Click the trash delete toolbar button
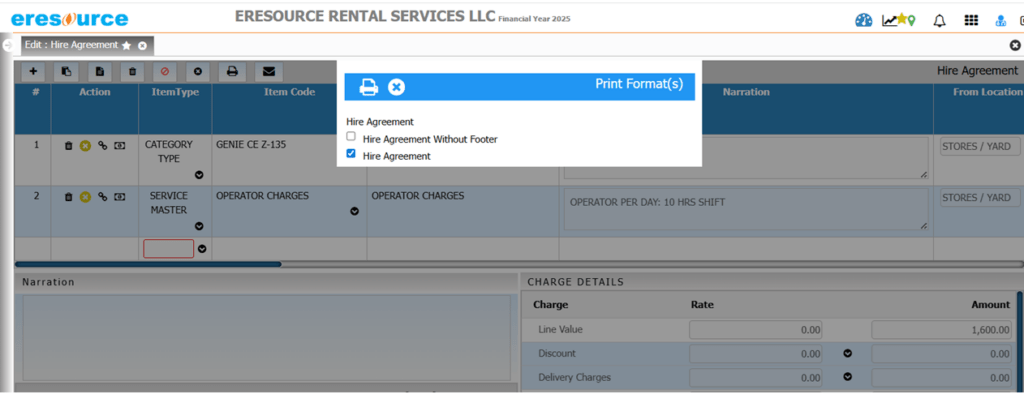The image size is (1024, 394). pyautogui.click(x=132, y=71)
